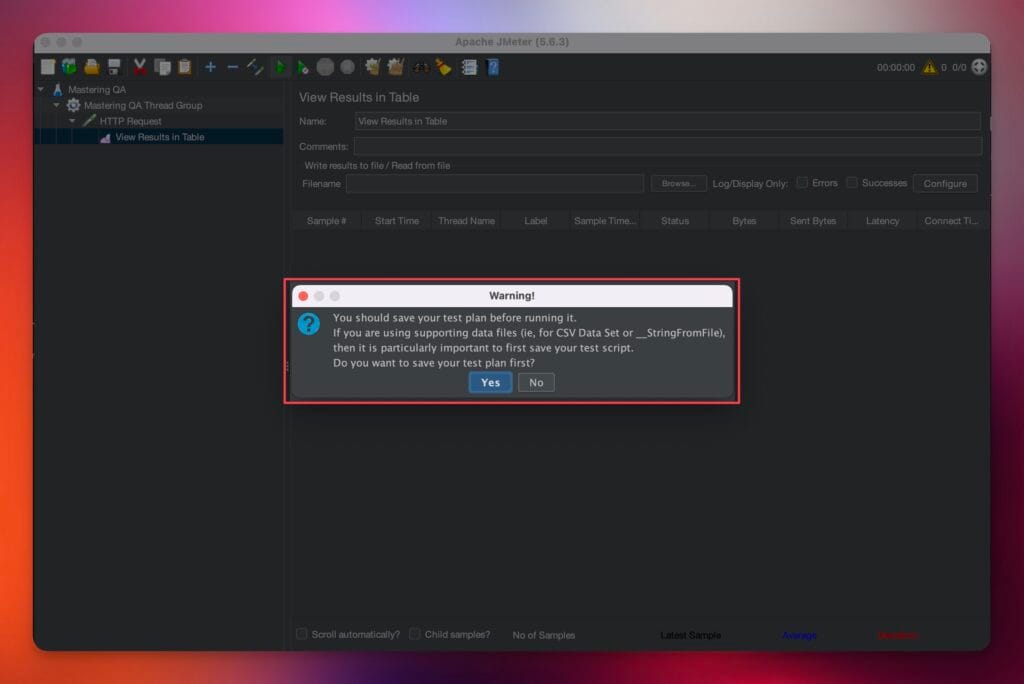1024x684 pixels.
Task: Click the Configure button
Action: [x=945, y=184]
